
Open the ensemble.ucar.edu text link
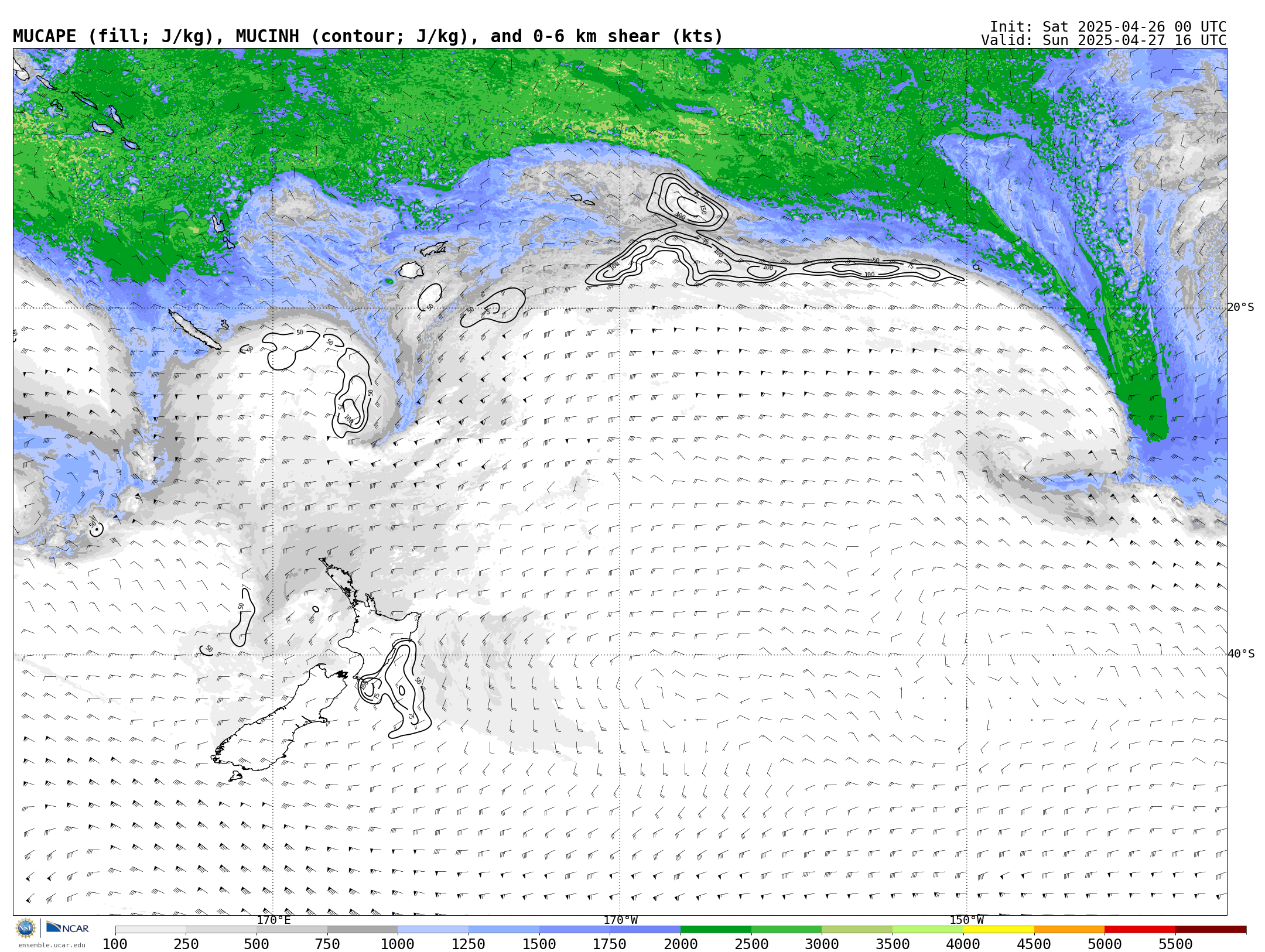click(52, 945)
